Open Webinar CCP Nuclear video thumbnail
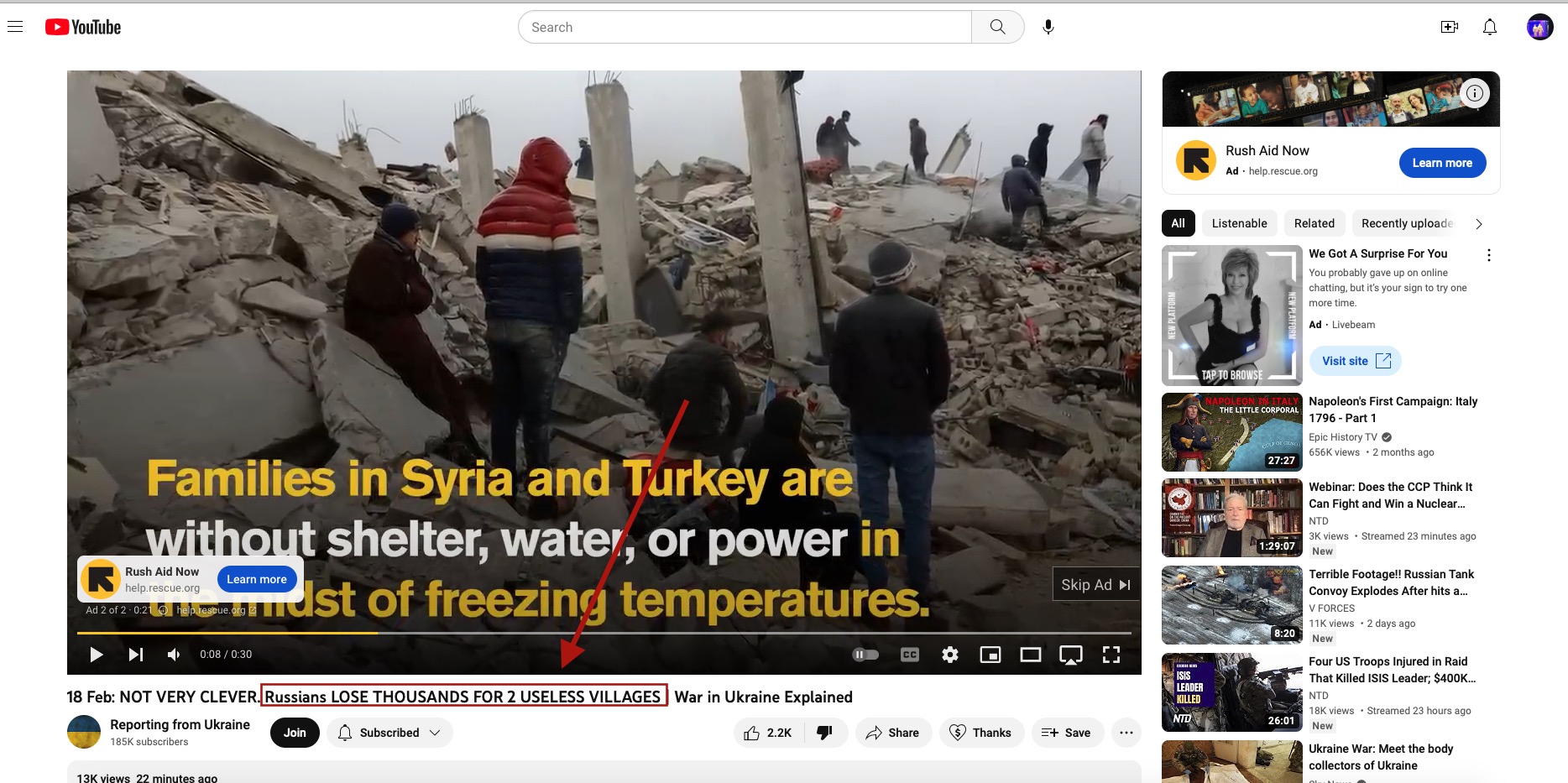The image size is (1568, 783). click(1232, 518)
